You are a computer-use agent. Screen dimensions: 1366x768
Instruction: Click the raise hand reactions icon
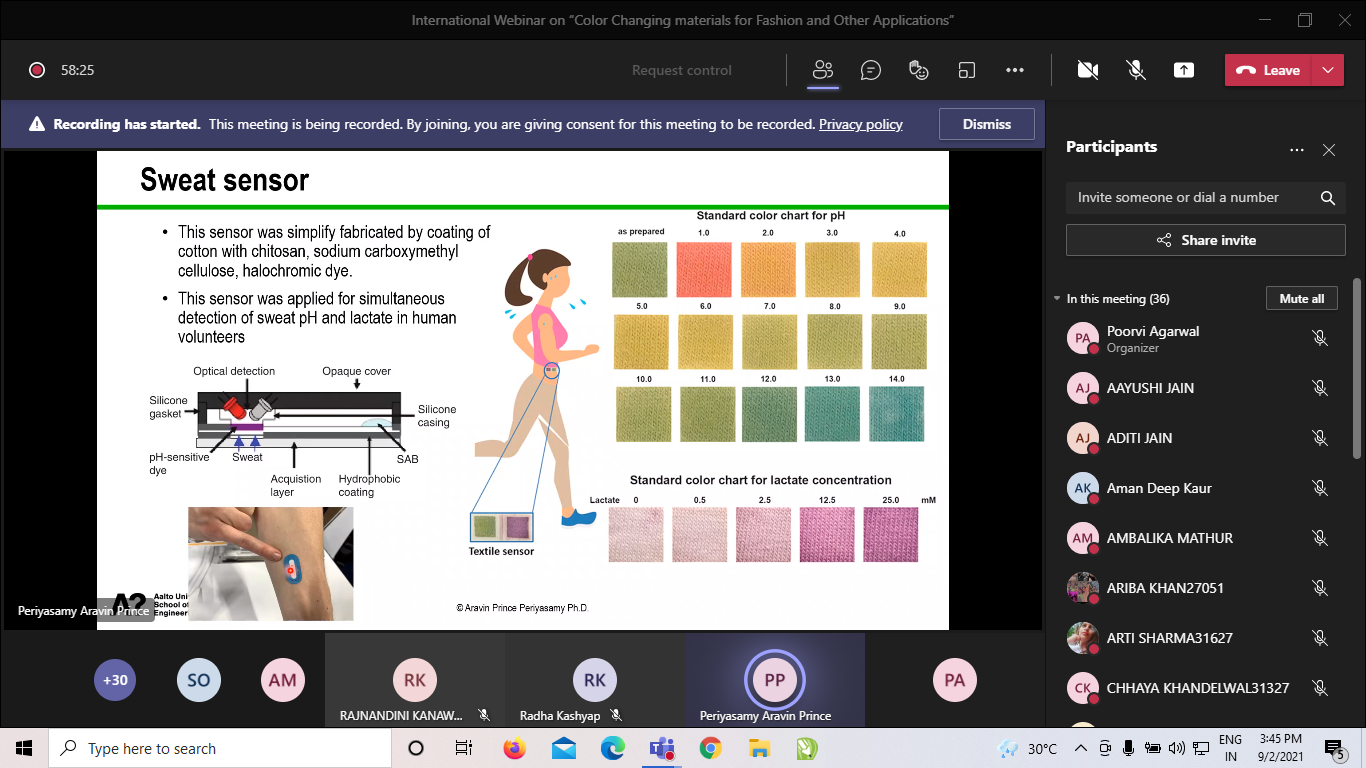tap(919, 70)
